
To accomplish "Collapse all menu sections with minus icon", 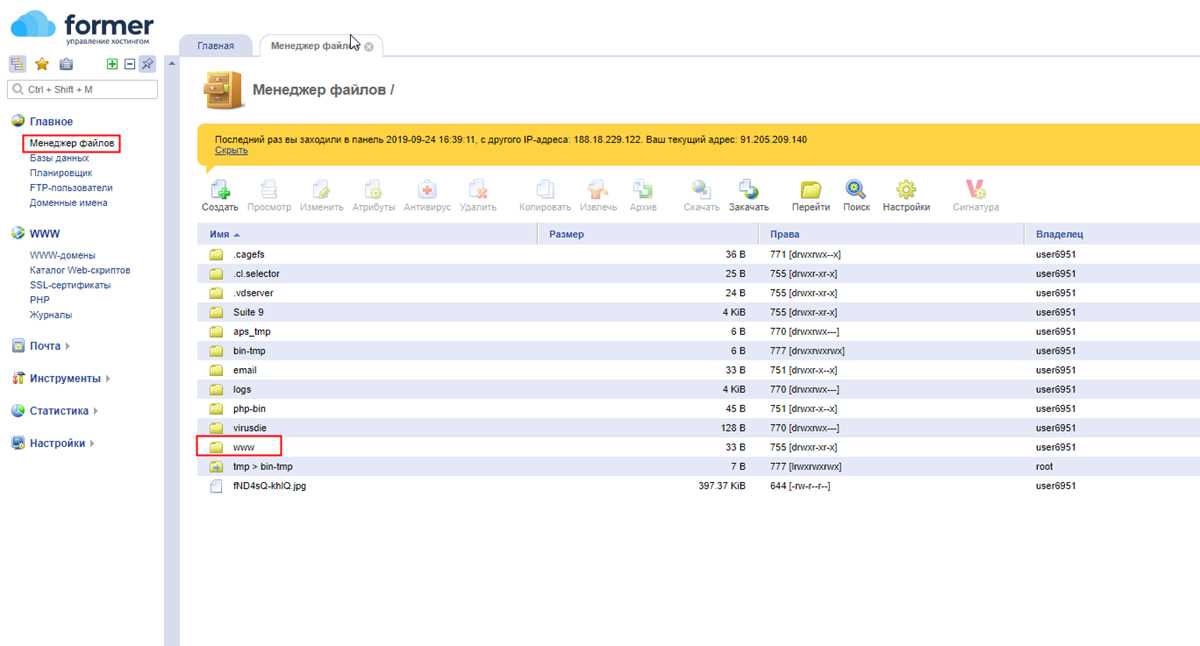I will 129,64.
